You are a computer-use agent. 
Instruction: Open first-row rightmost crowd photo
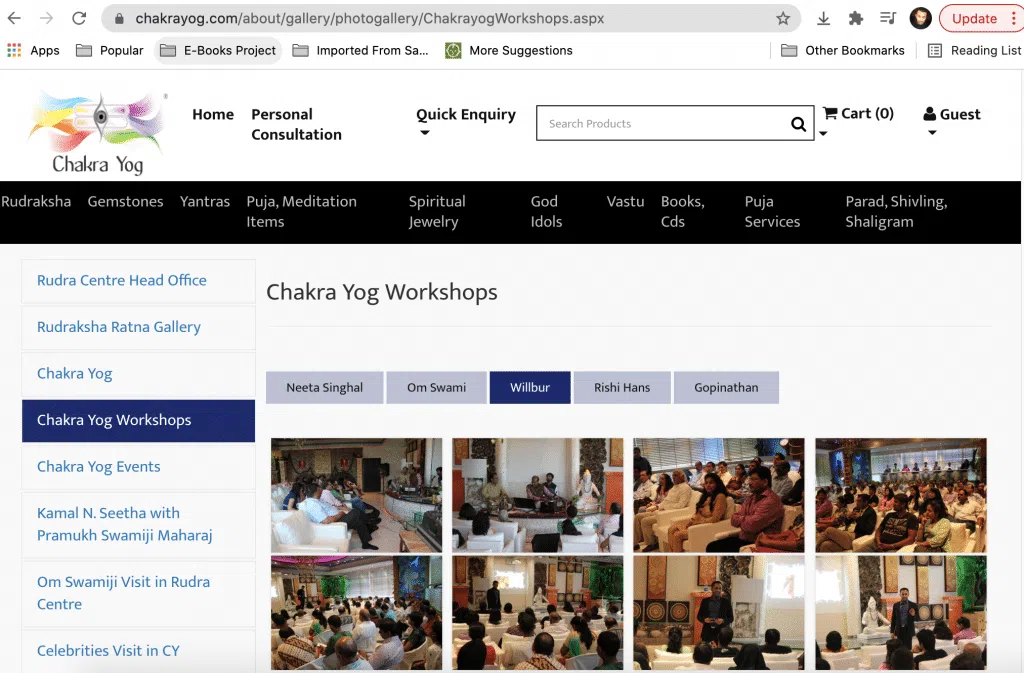tap(901, 495)
